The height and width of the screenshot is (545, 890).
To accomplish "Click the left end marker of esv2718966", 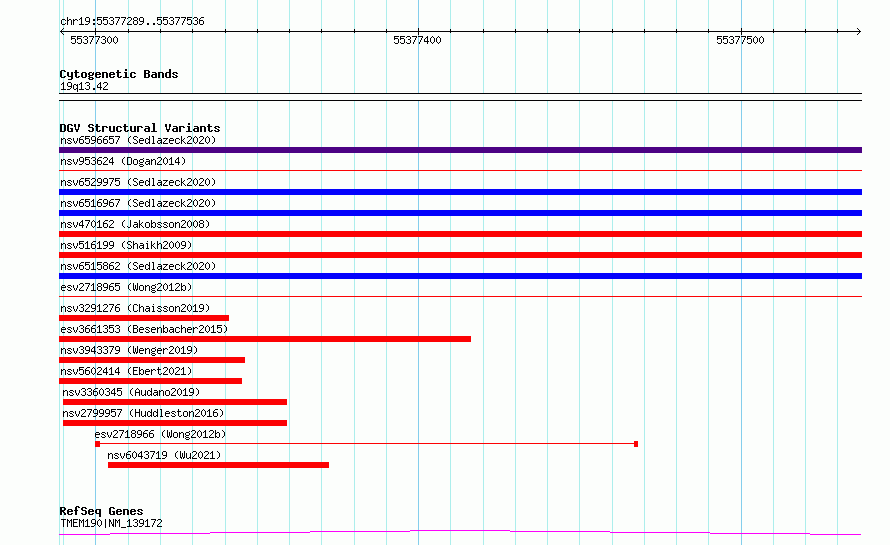I will (x=98, y=444).
